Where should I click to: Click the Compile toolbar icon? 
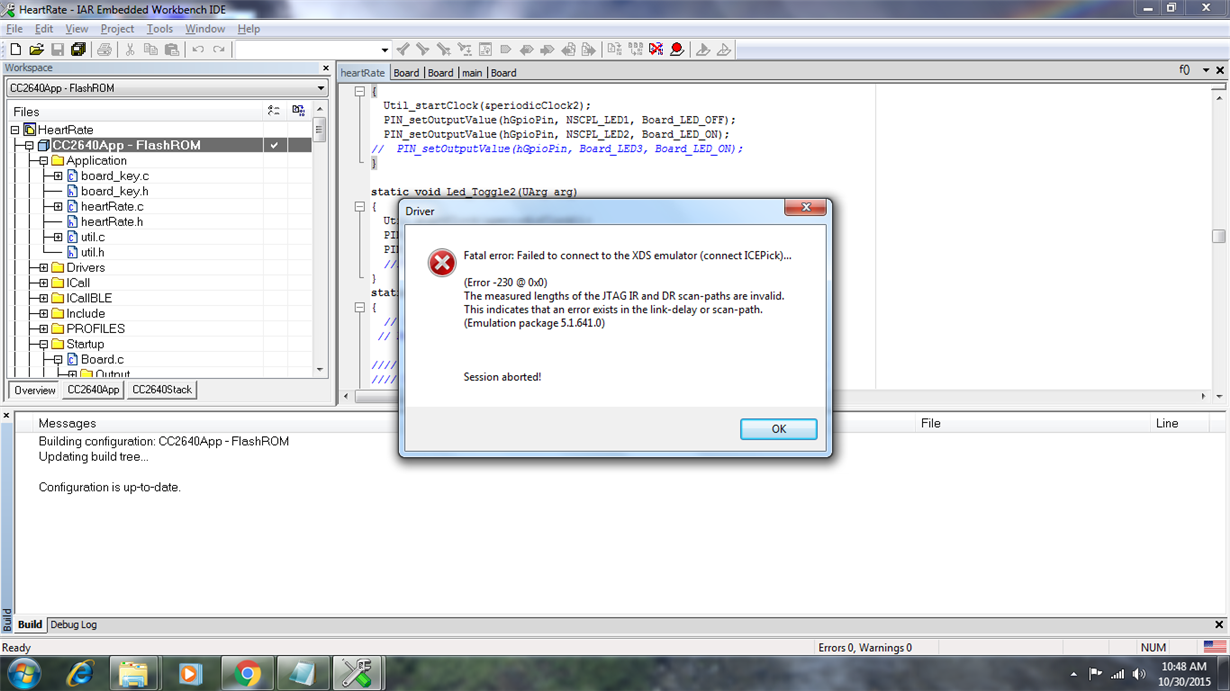pyautogui.click(x=615, y=49)
